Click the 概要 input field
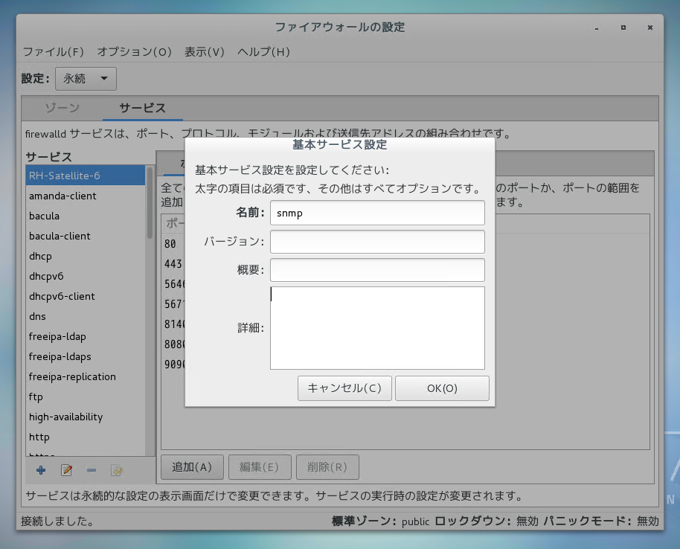 [377, 270]
